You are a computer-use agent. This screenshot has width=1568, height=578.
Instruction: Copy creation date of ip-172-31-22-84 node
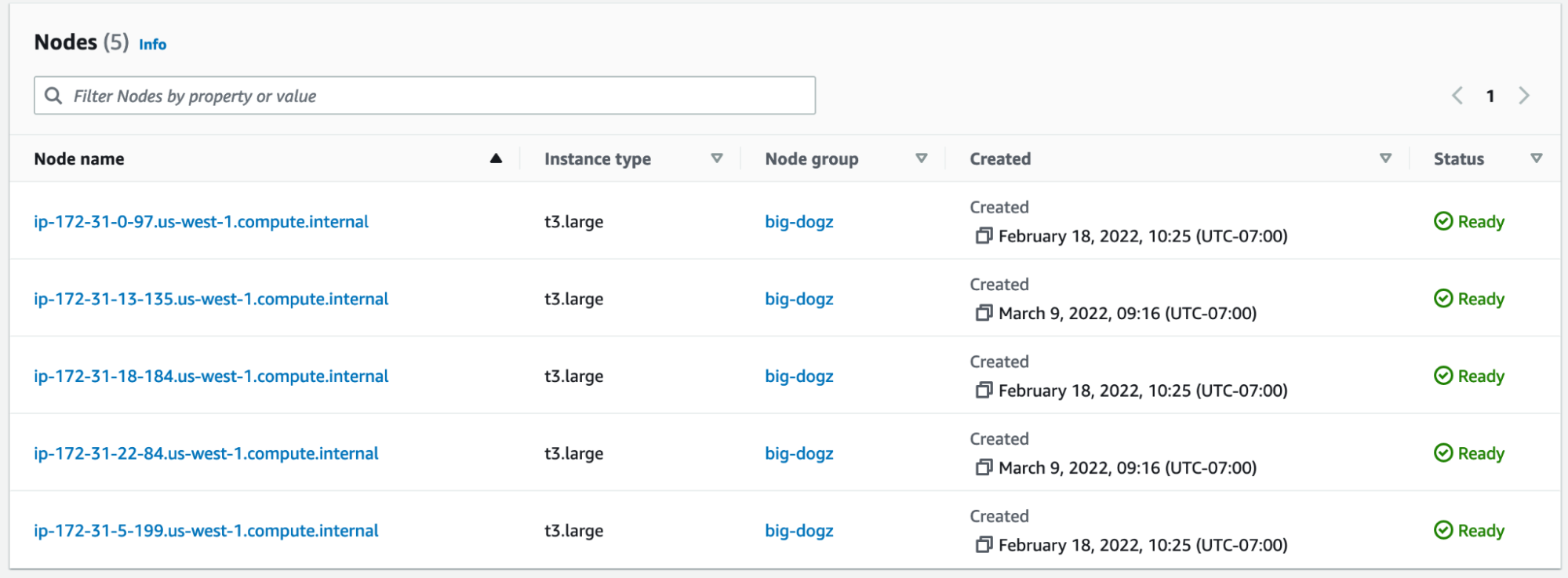(x=984, y=467)
